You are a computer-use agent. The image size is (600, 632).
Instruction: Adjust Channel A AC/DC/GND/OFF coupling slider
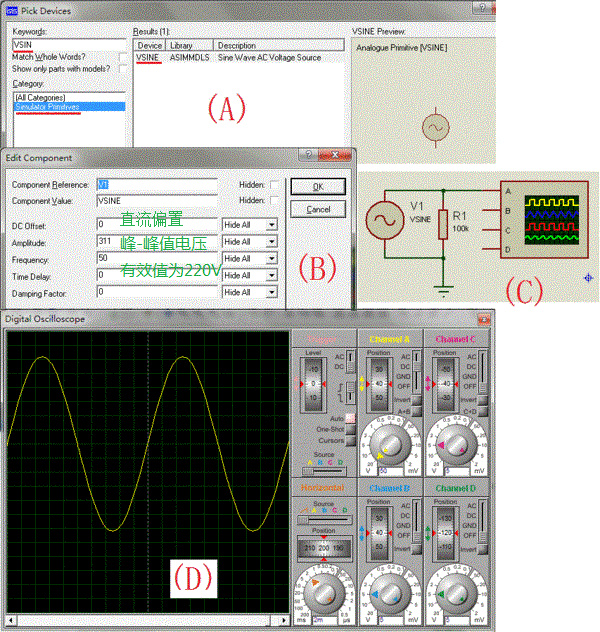pyautogui.click(x=416, y=372)
